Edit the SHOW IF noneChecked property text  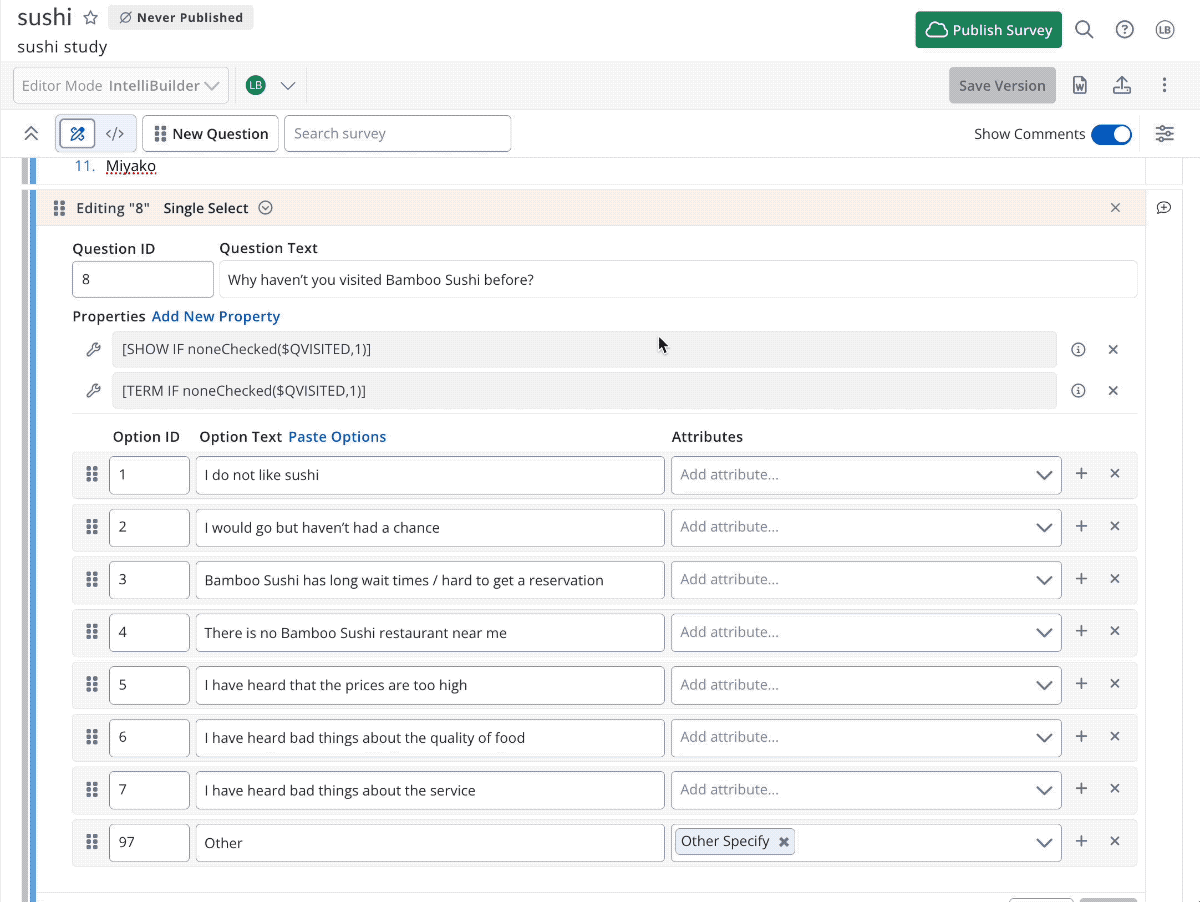[584, 350]
